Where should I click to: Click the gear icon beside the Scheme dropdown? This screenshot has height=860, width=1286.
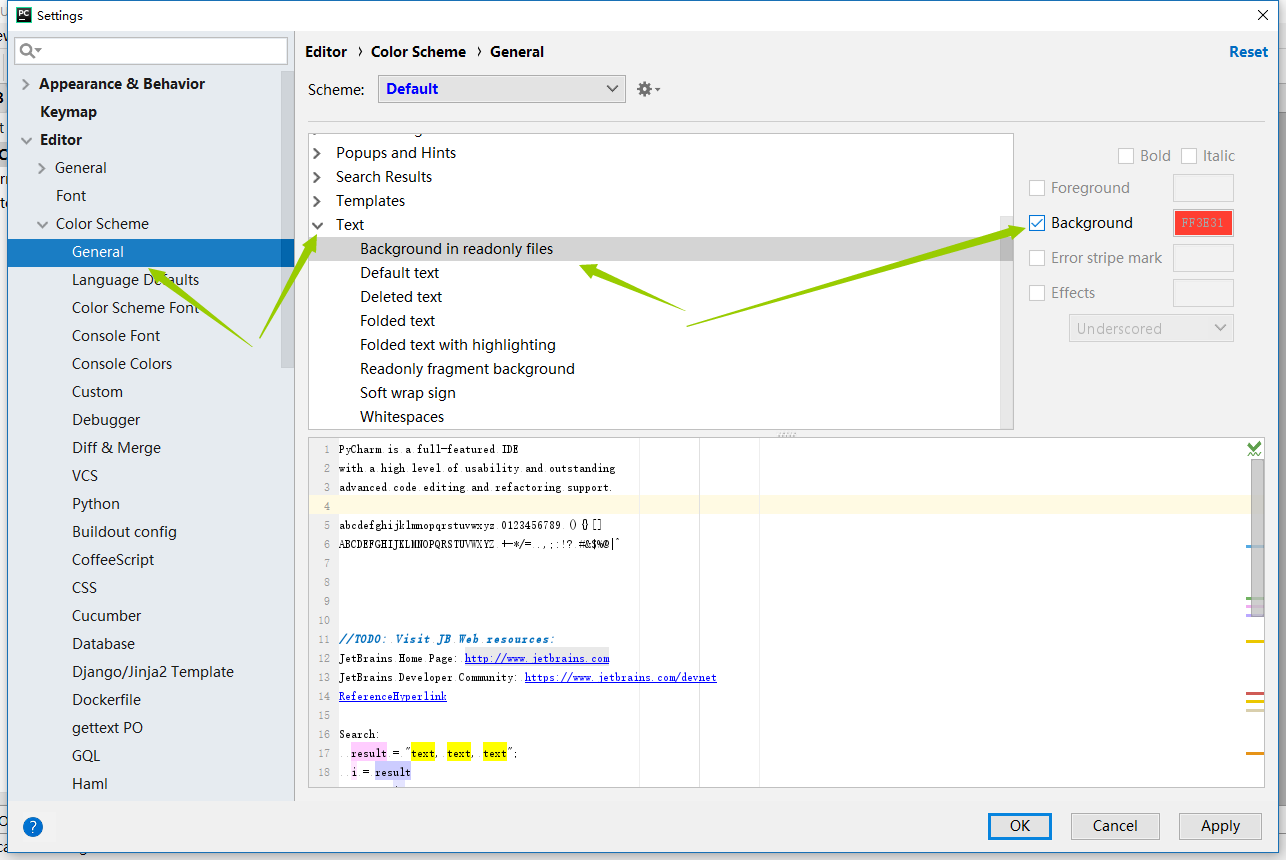[x=648, y=89]
